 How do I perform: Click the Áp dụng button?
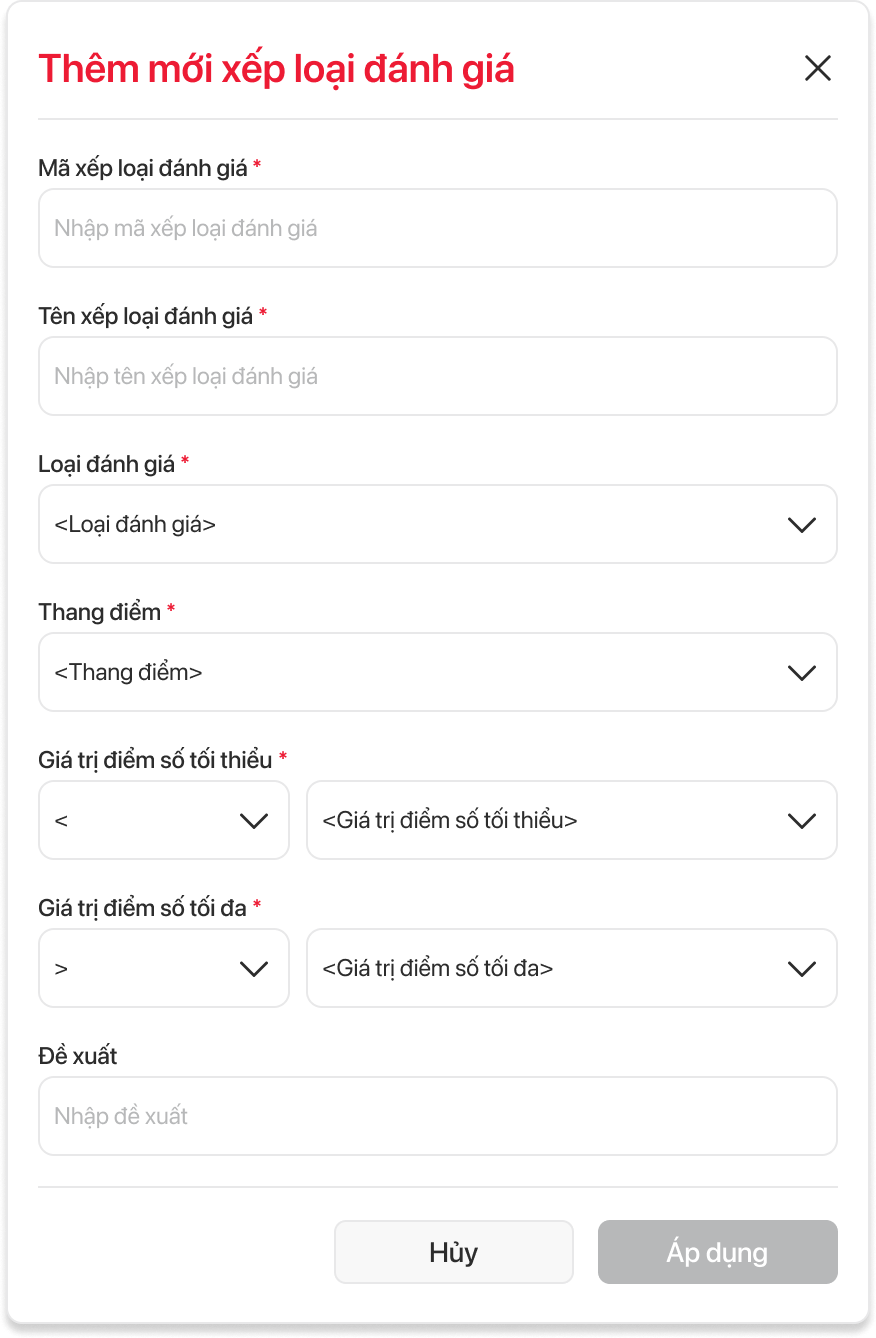[x=717, y=1252]
